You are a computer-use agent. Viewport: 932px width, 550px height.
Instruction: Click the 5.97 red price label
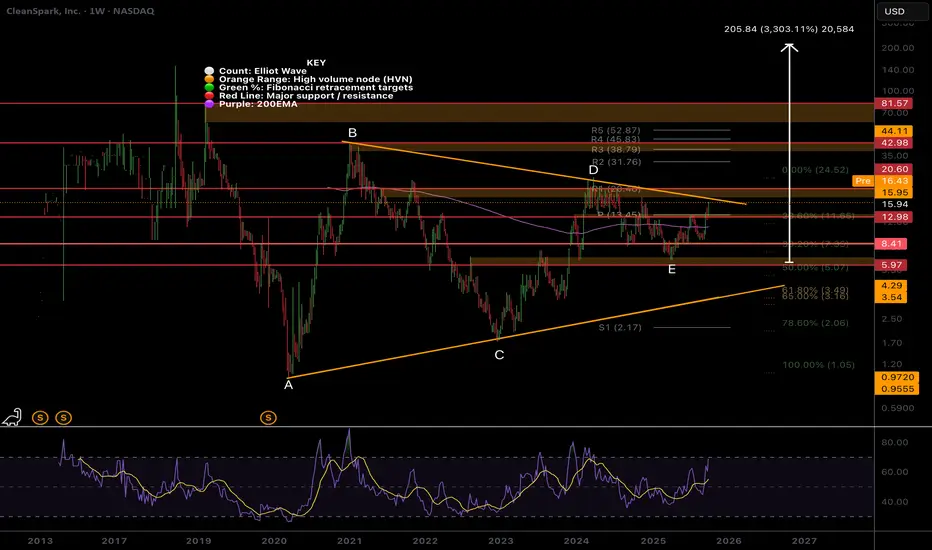coord(891,265)
